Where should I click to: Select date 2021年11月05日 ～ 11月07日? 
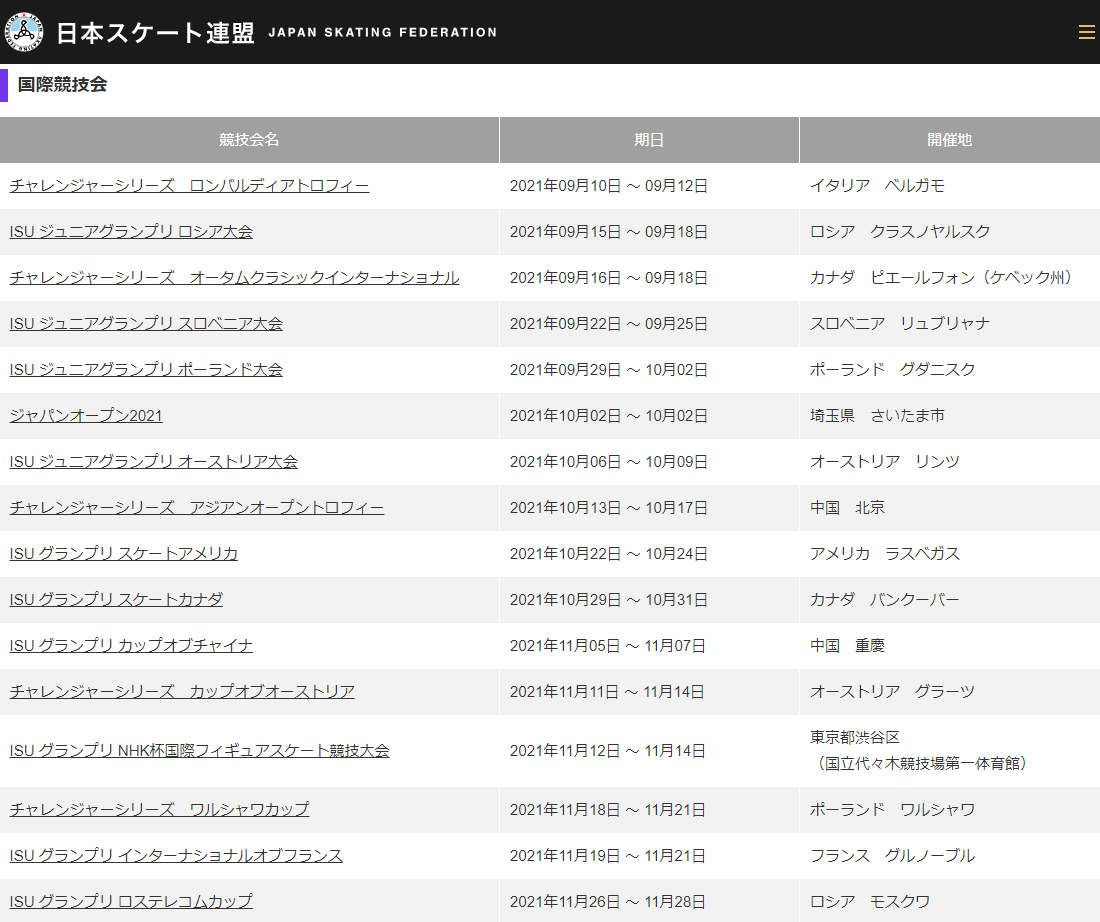608,646
